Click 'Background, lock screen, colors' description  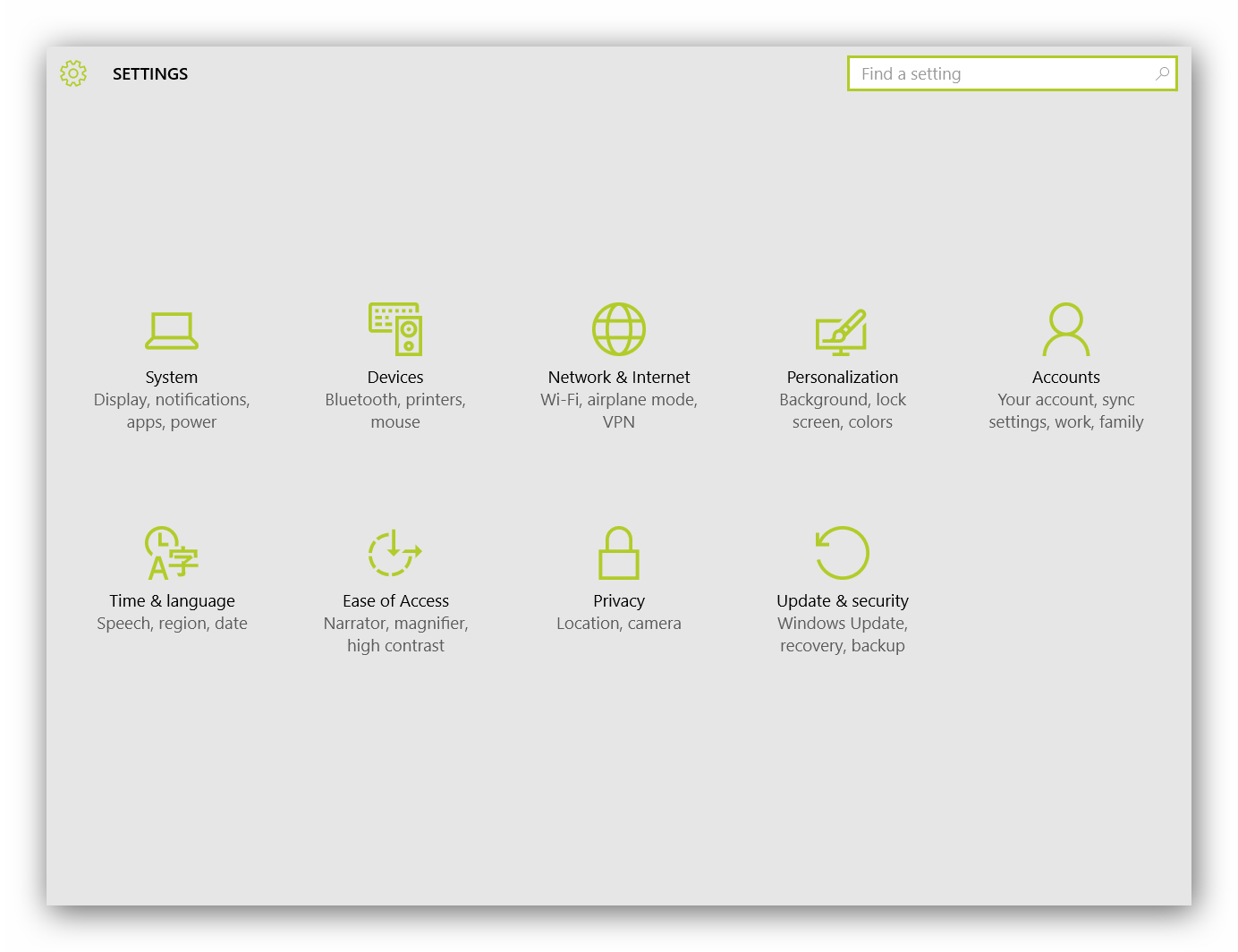pos(843,411)
